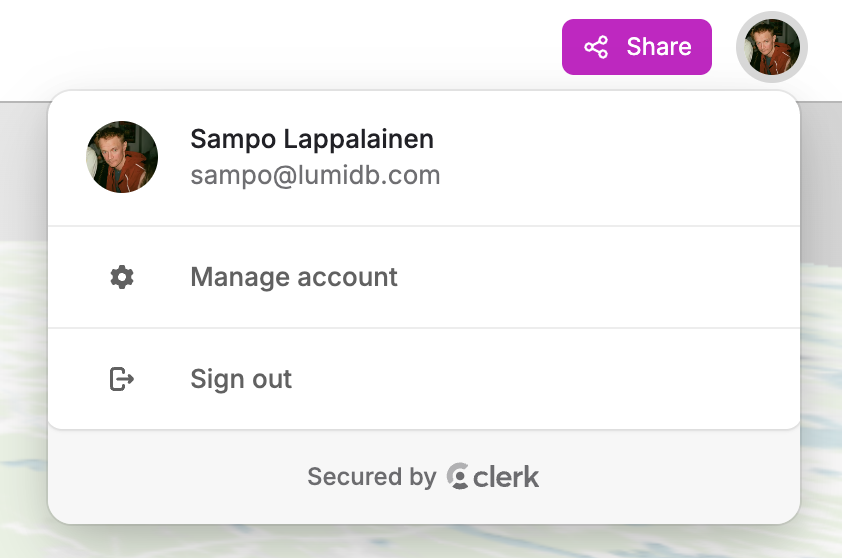Click the purple Share button
Screen dimensions: 842x558
[x=637, y=47]
